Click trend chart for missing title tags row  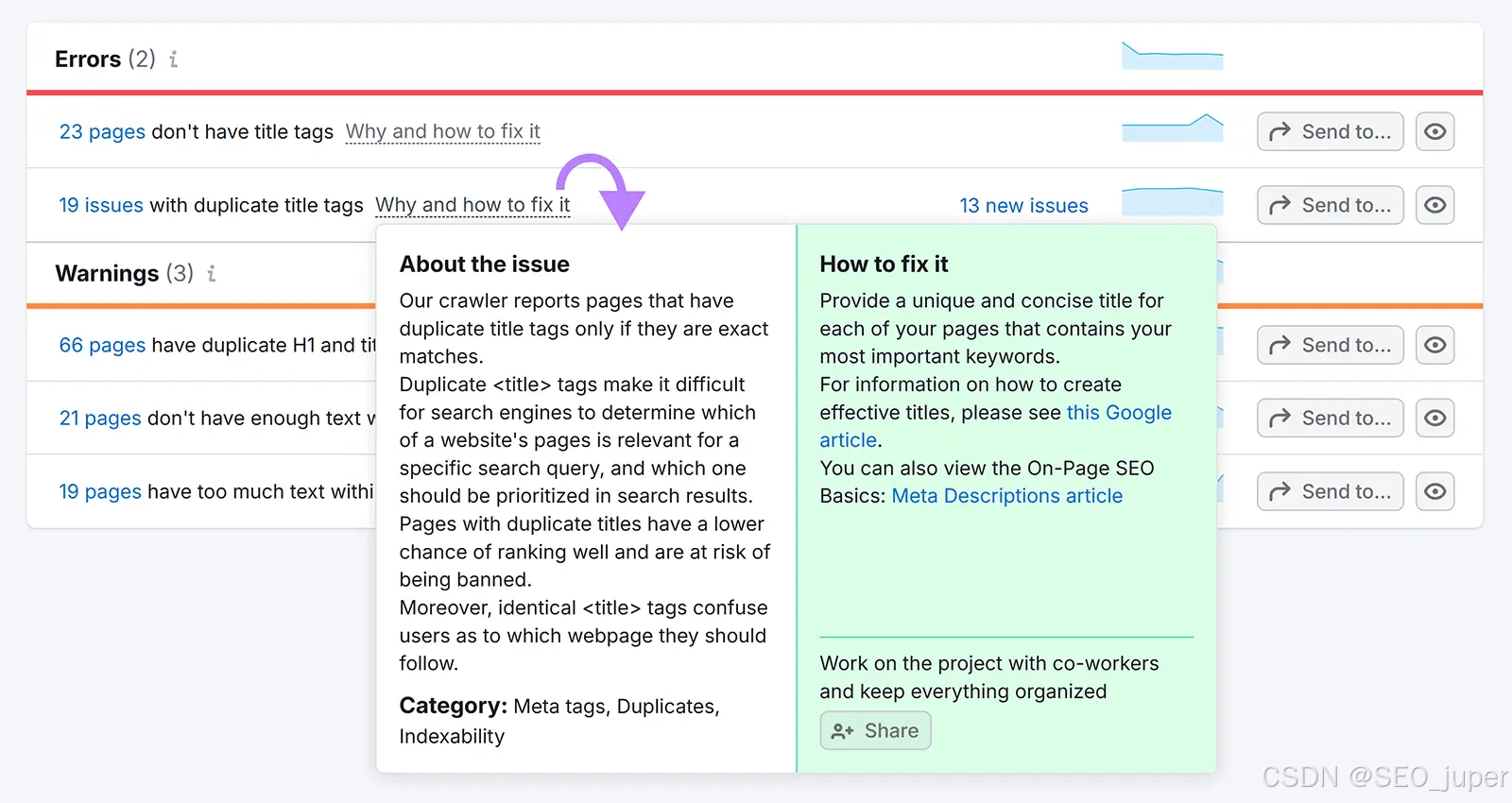click(x=1173, y=128)
